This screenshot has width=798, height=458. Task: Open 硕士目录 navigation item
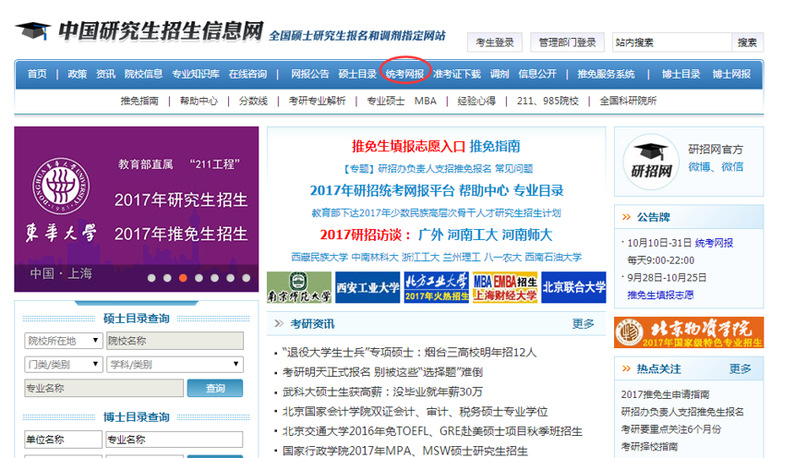coord(357,74)
